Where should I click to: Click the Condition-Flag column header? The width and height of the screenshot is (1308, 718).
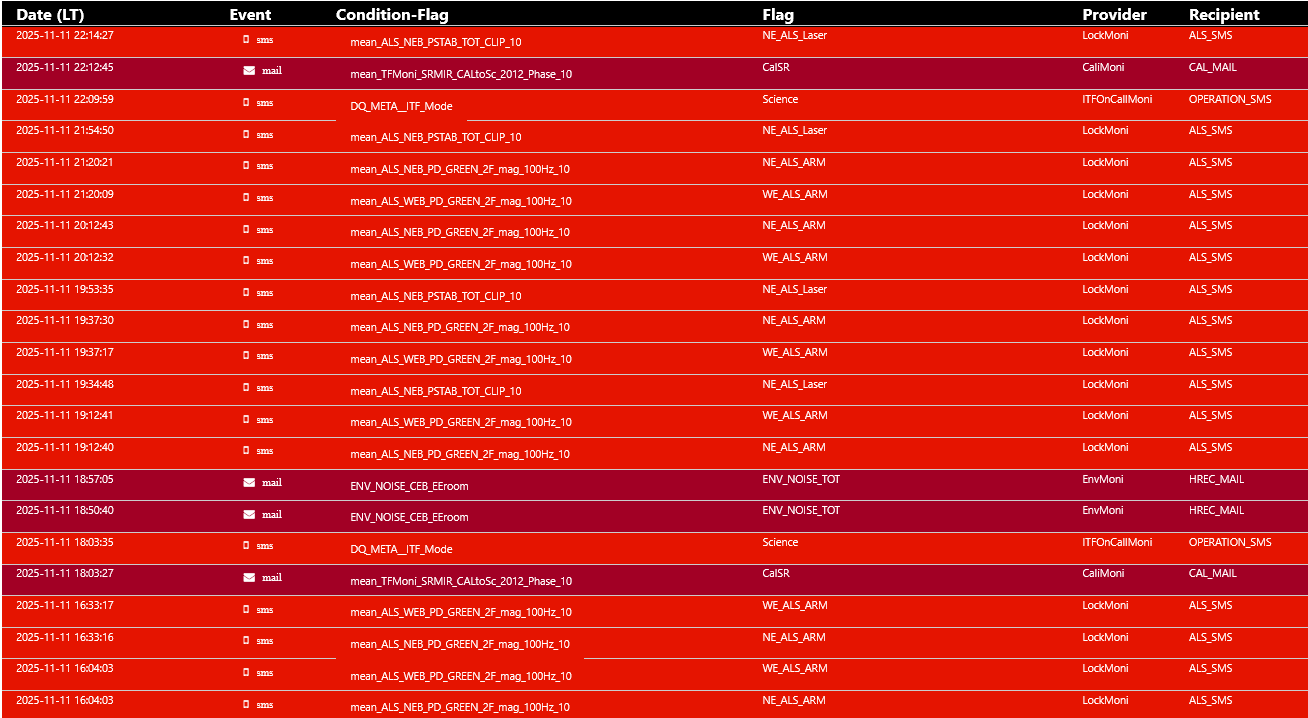click(x=392, y=15)
